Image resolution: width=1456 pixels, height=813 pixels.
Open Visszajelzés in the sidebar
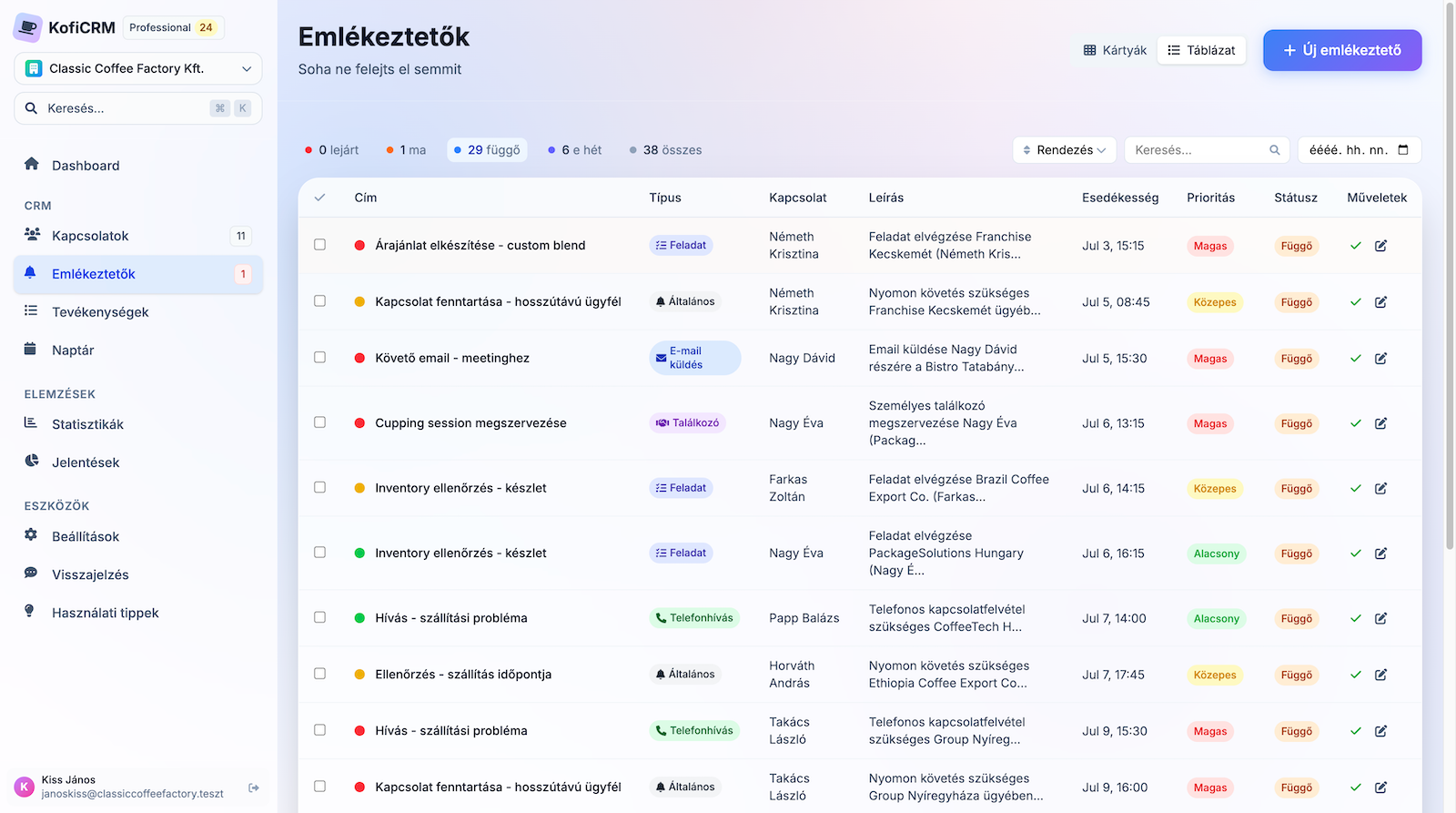[x=138, y=575]
